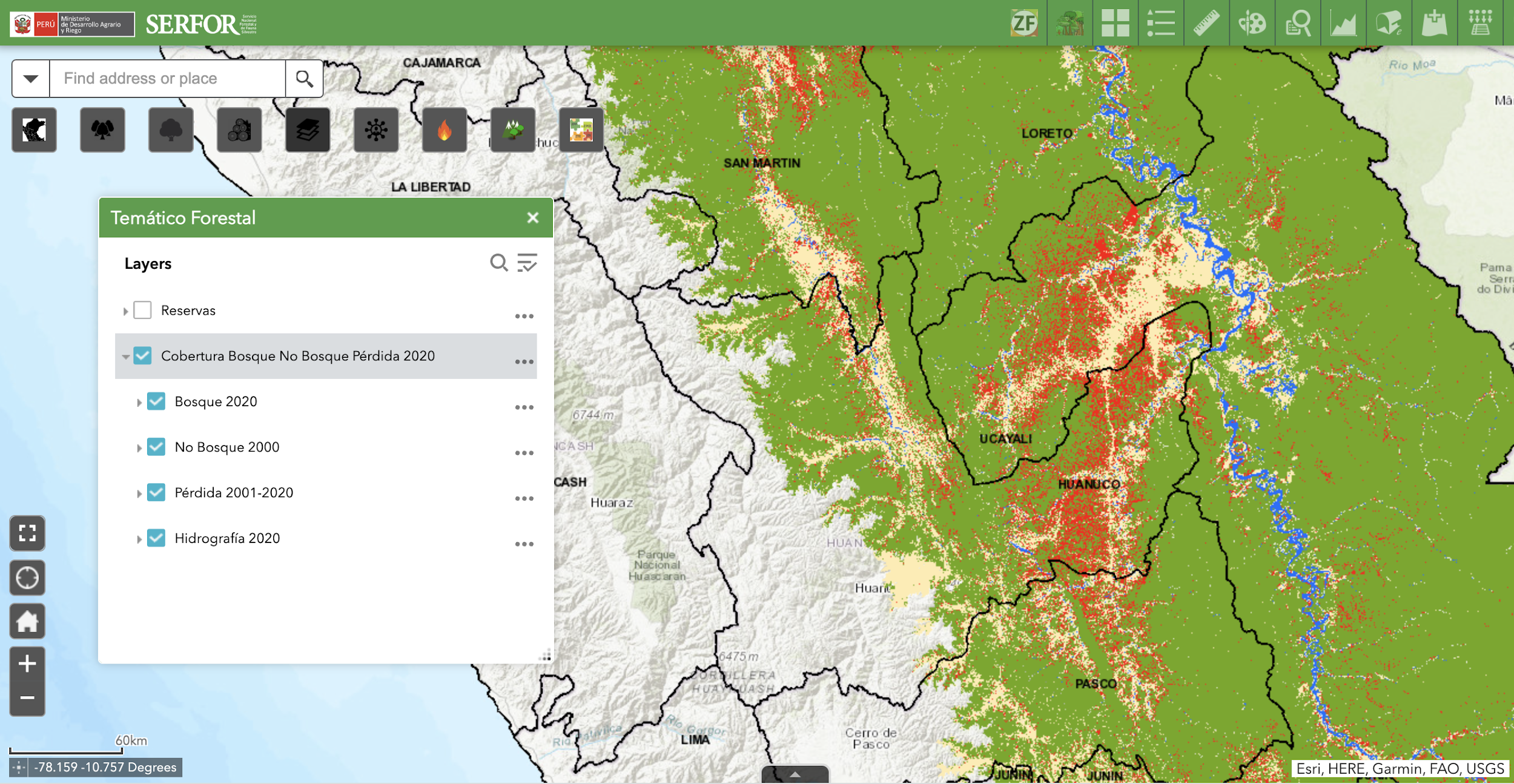
Task: Collapse Cobertura Bosque No Bosque Pérdida group
Action: tap(125, 357)
